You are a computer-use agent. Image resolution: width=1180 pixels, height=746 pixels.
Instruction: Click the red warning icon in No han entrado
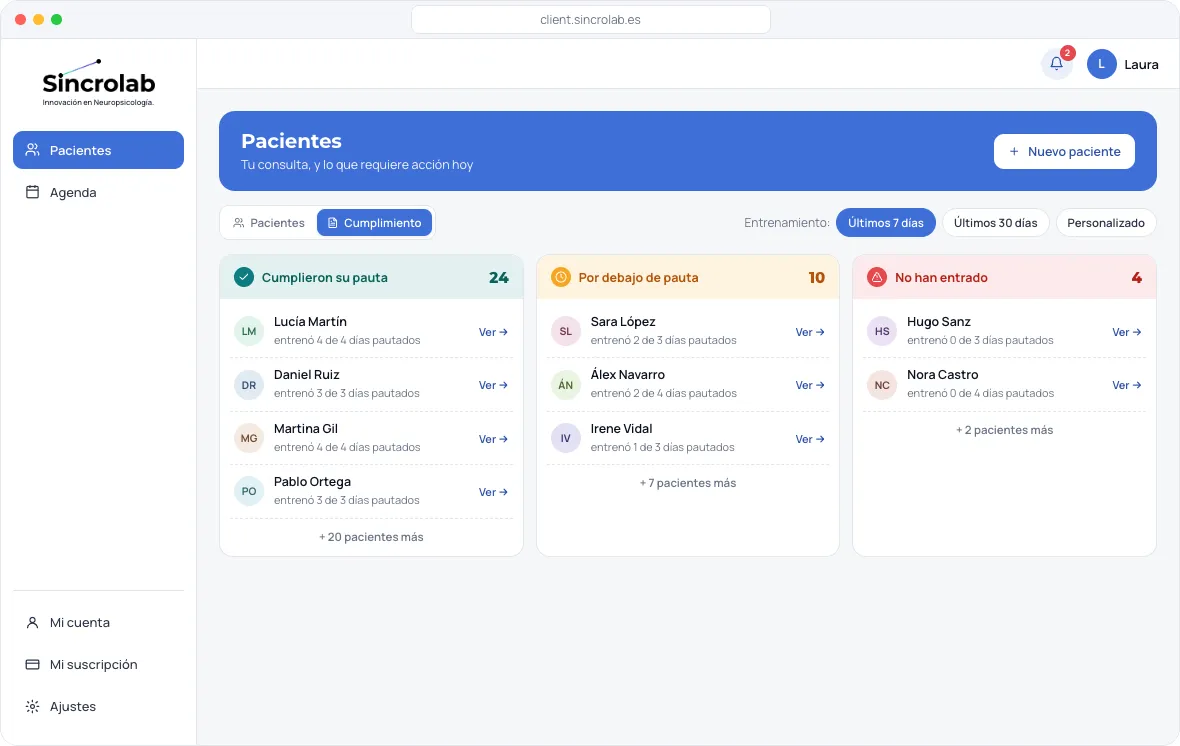click(x=877, y=277)
